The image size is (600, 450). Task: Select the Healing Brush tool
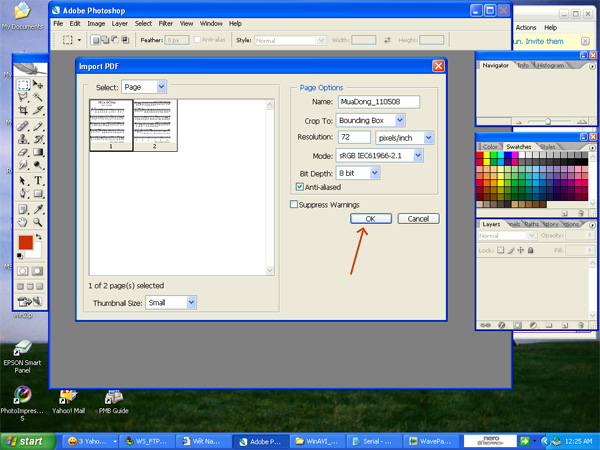click(23, 126)
